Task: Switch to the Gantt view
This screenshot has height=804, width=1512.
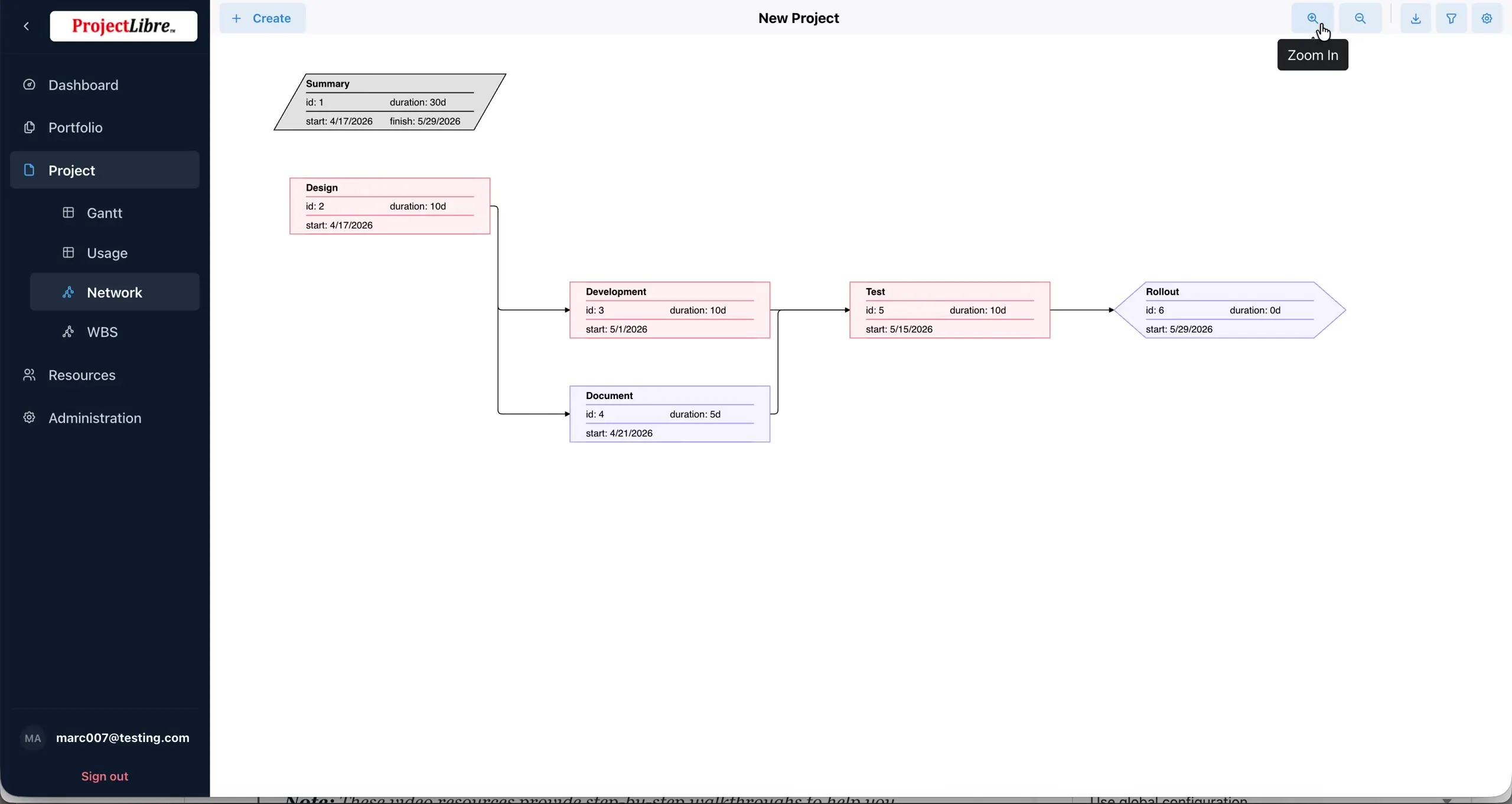Action: click(115, 213)
